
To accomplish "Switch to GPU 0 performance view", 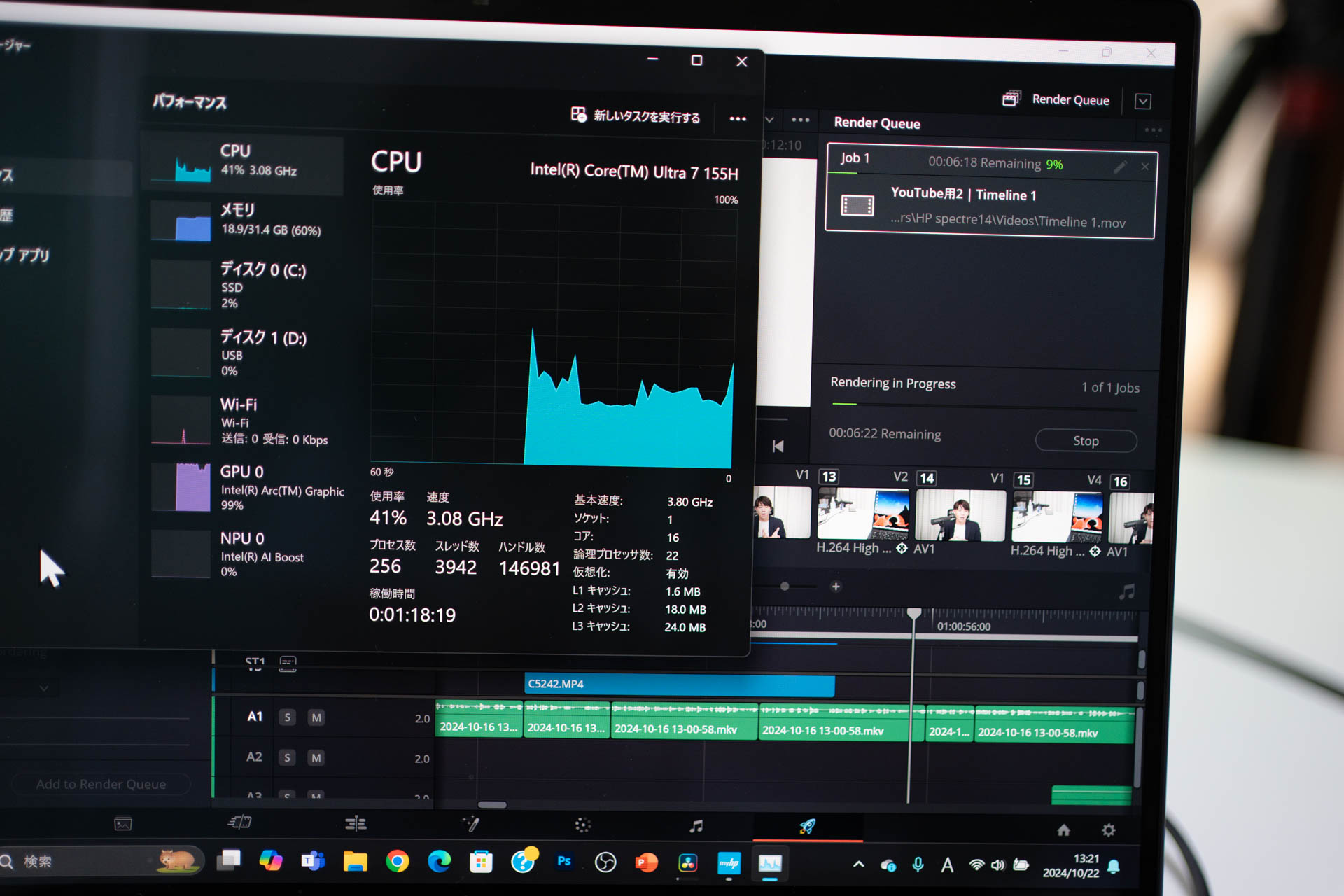I will 241,486.
